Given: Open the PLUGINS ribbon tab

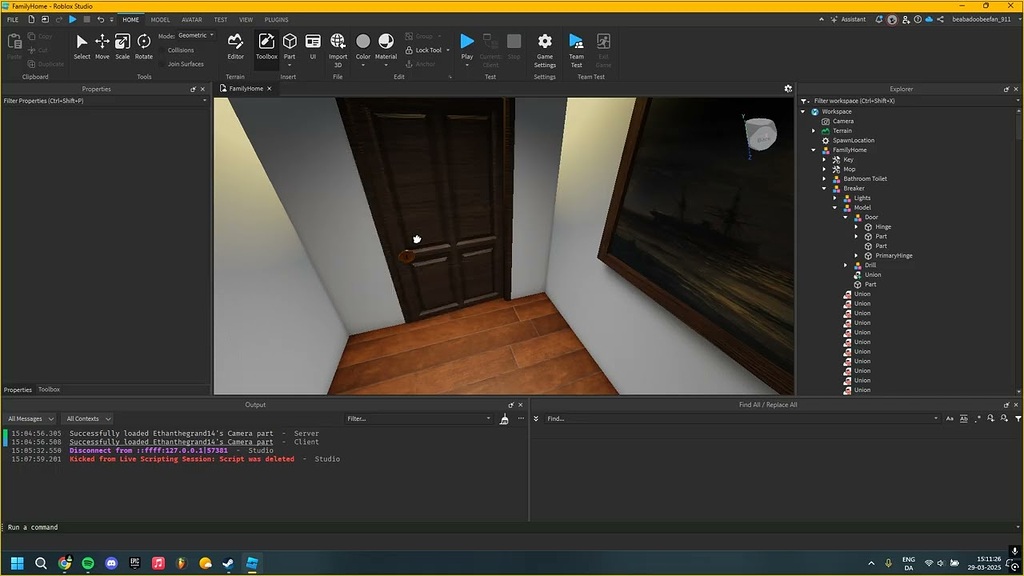Looking at the screenshot, I should click(276, 19).
